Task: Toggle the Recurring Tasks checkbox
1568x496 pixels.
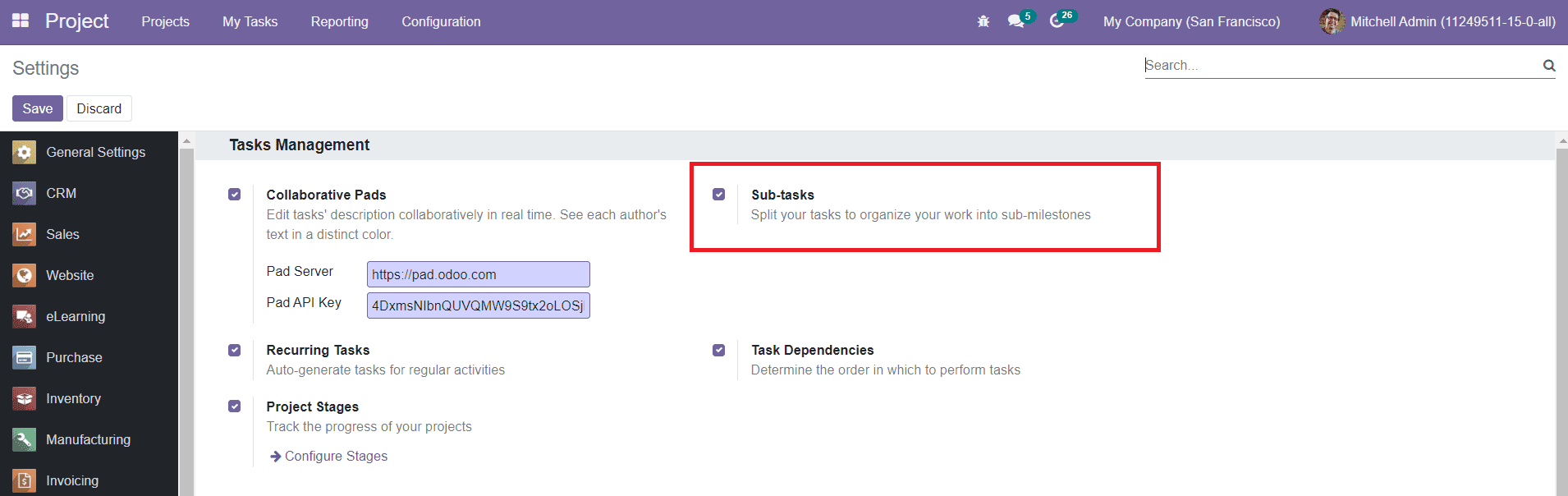Action: click(x=235, y=350)
